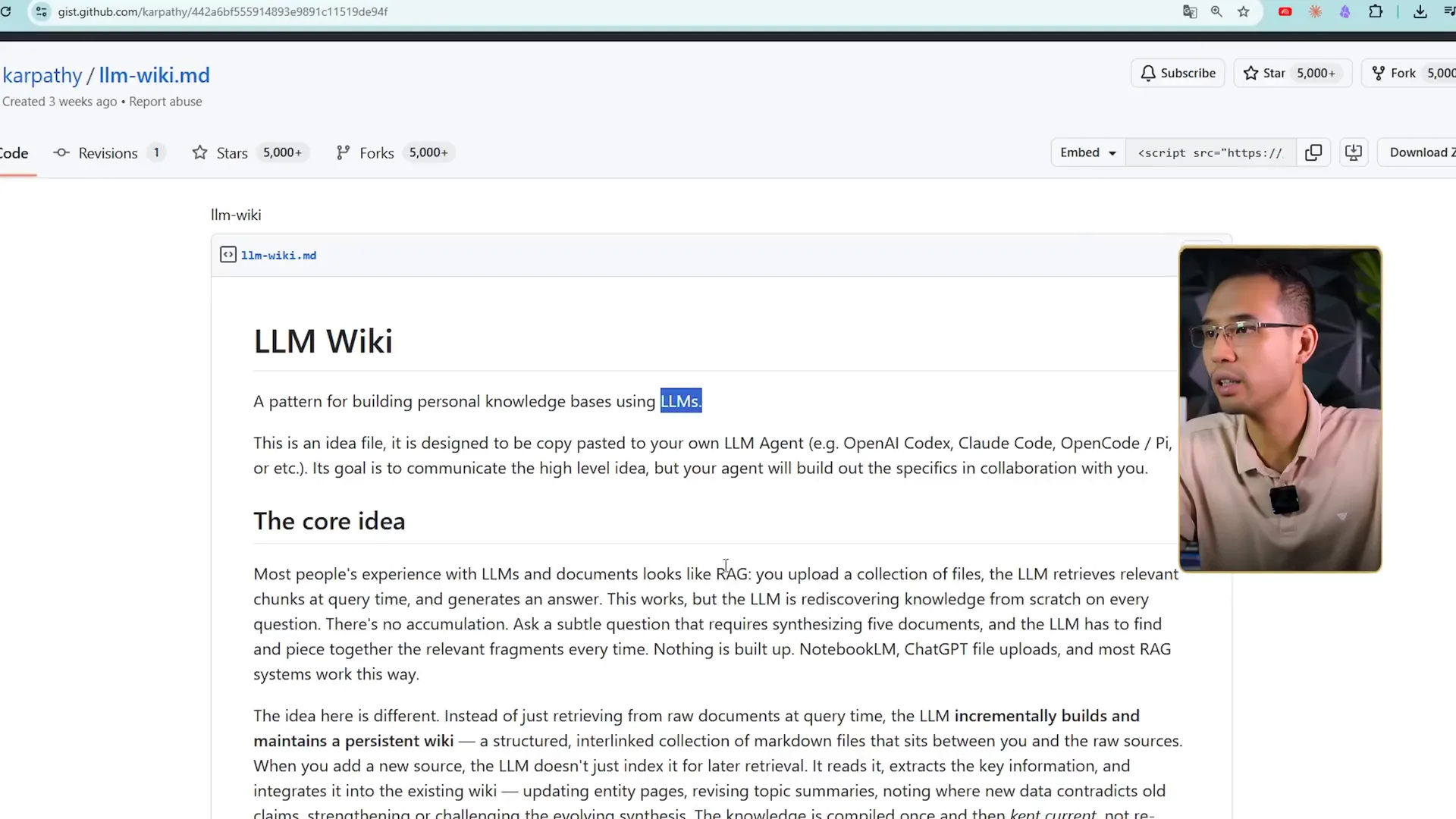The image size is (1456, 819).
Task: Click the 'LLM Wiki' heading
Action: point(323,341)
